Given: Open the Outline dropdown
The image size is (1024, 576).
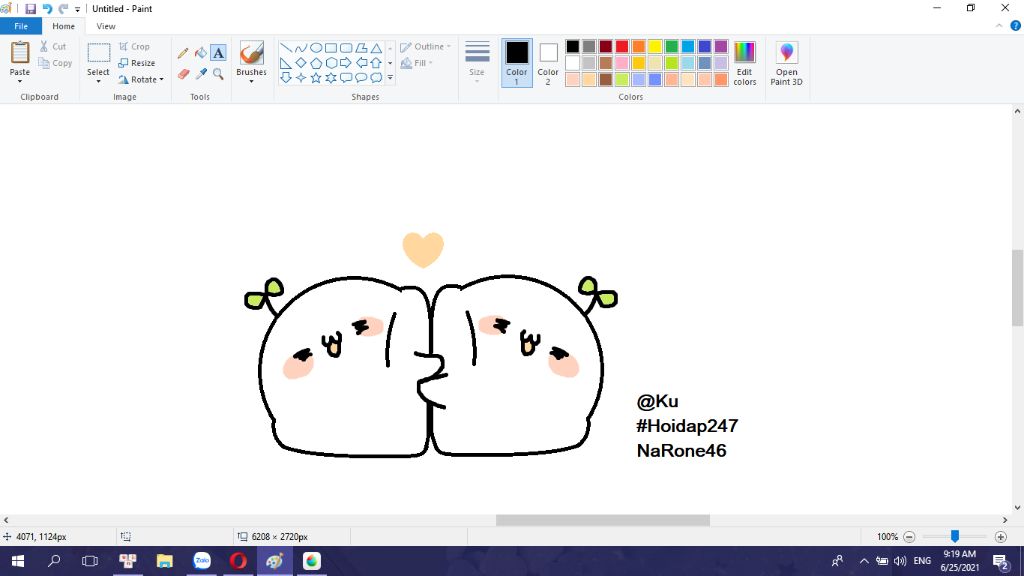Looking at the screenshot, I should click(425, 47).
